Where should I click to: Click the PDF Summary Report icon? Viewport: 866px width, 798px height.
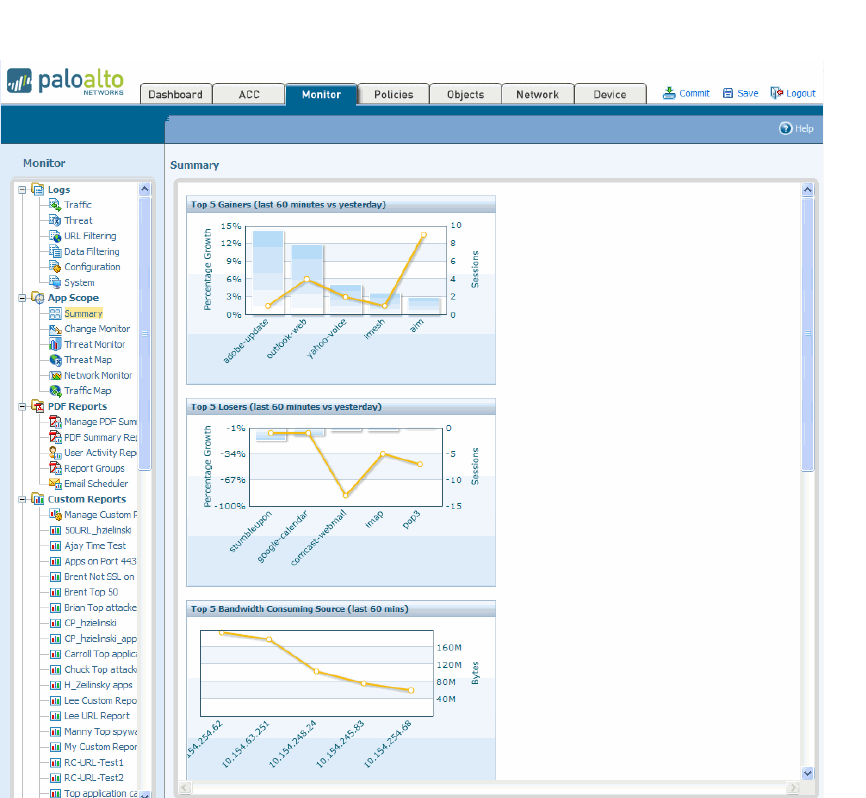click(55, 437)
